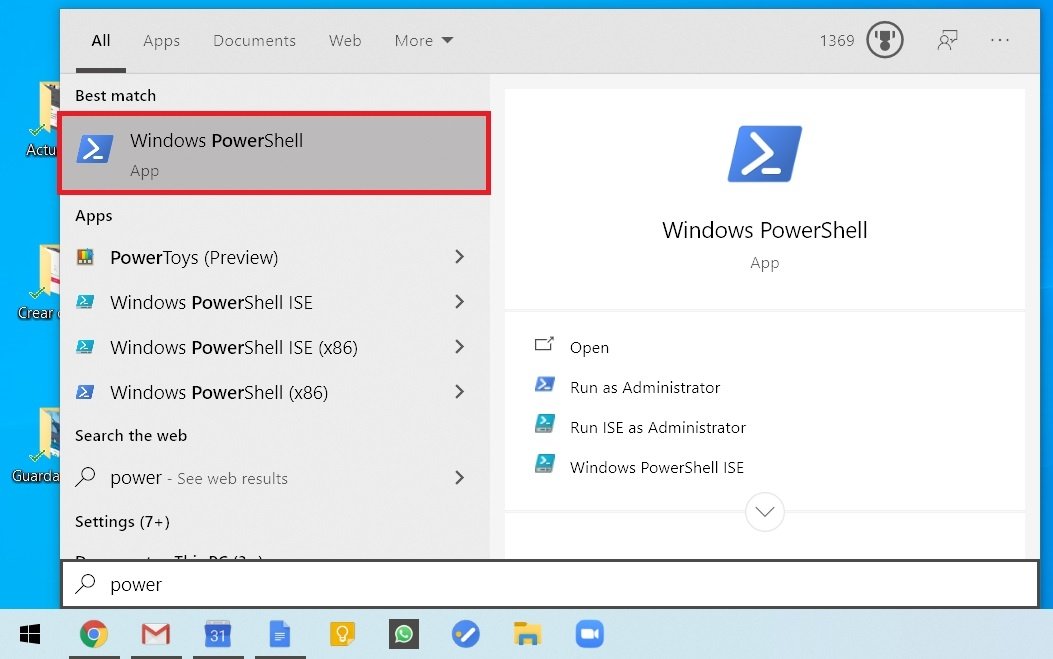Open Google Docs from the taskbar

(x=279, y=634)
